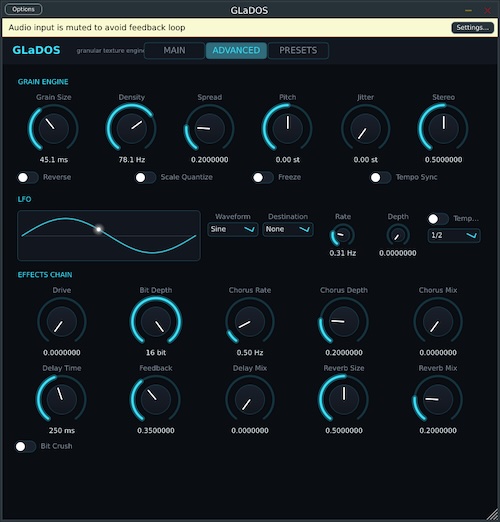
Task: Click the Density knob
Action: [x=131, y=128]
